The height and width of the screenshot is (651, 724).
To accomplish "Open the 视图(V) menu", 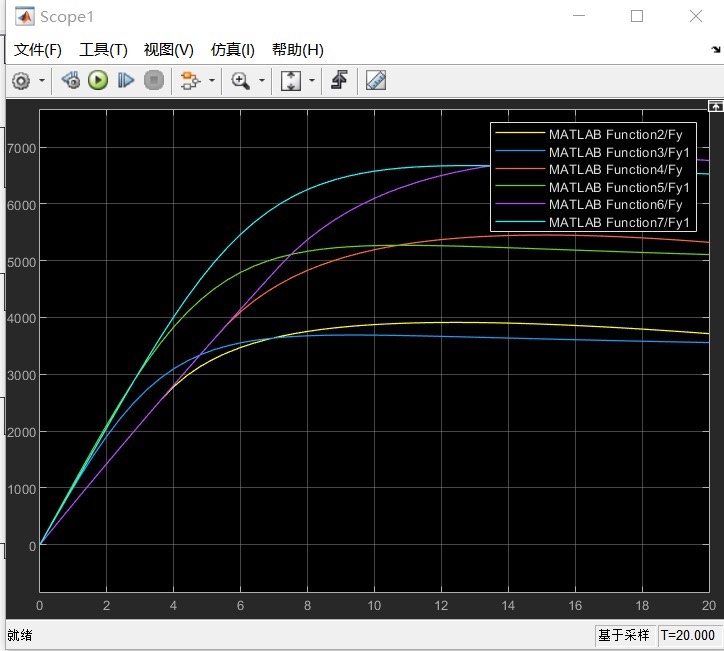I will tap(169, 49).
